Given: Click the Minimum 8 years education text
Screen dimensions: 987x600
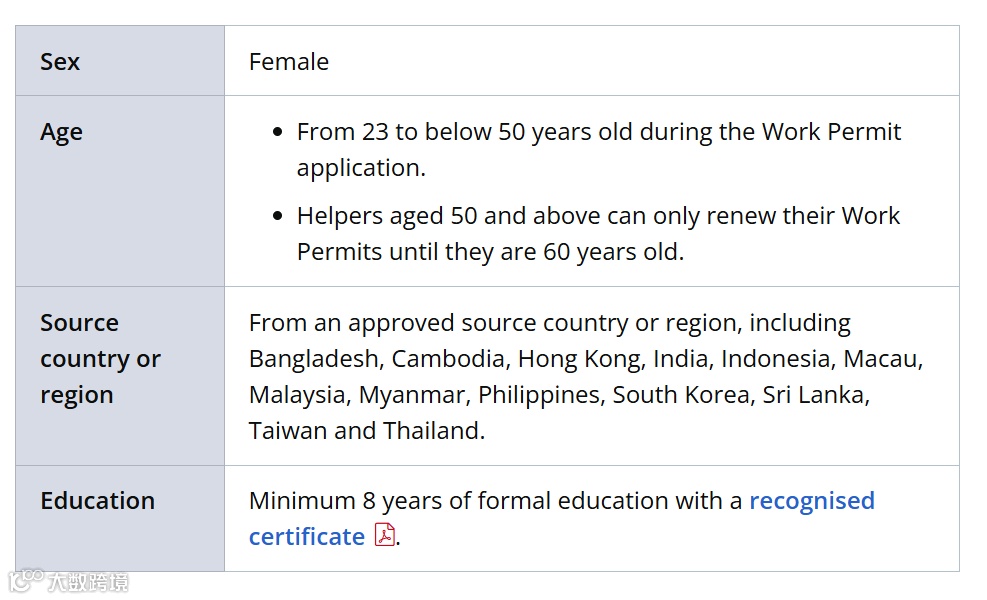Looking at the screenshot, I should point(495,501).
